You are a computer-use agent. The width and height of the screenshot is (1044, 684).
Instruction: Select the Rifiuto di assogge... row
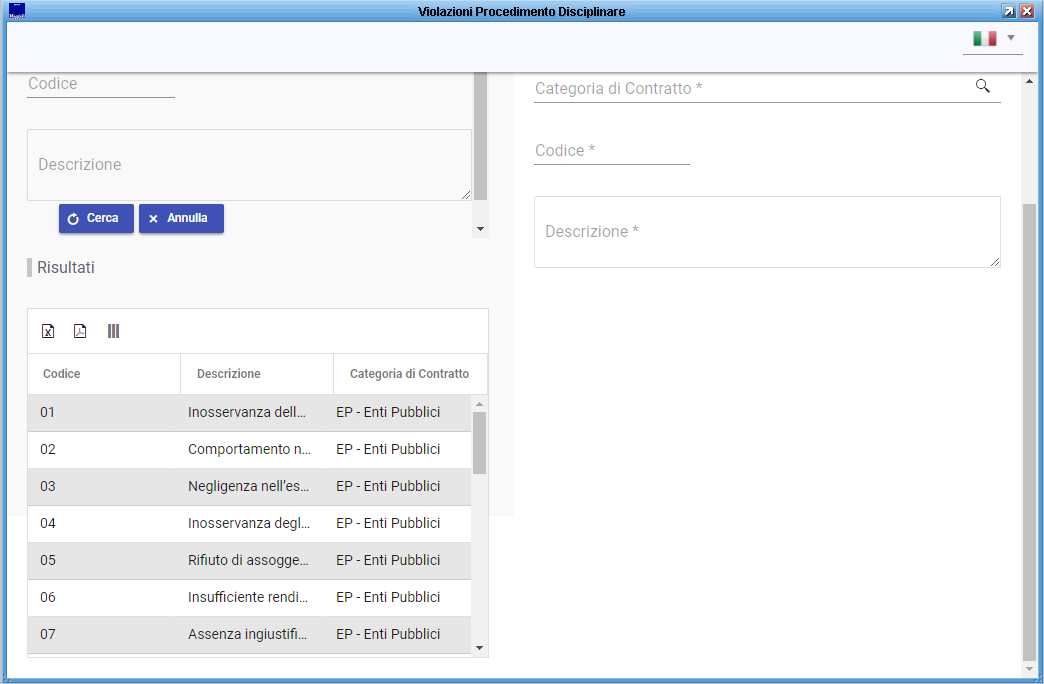[x=248, y=560]
